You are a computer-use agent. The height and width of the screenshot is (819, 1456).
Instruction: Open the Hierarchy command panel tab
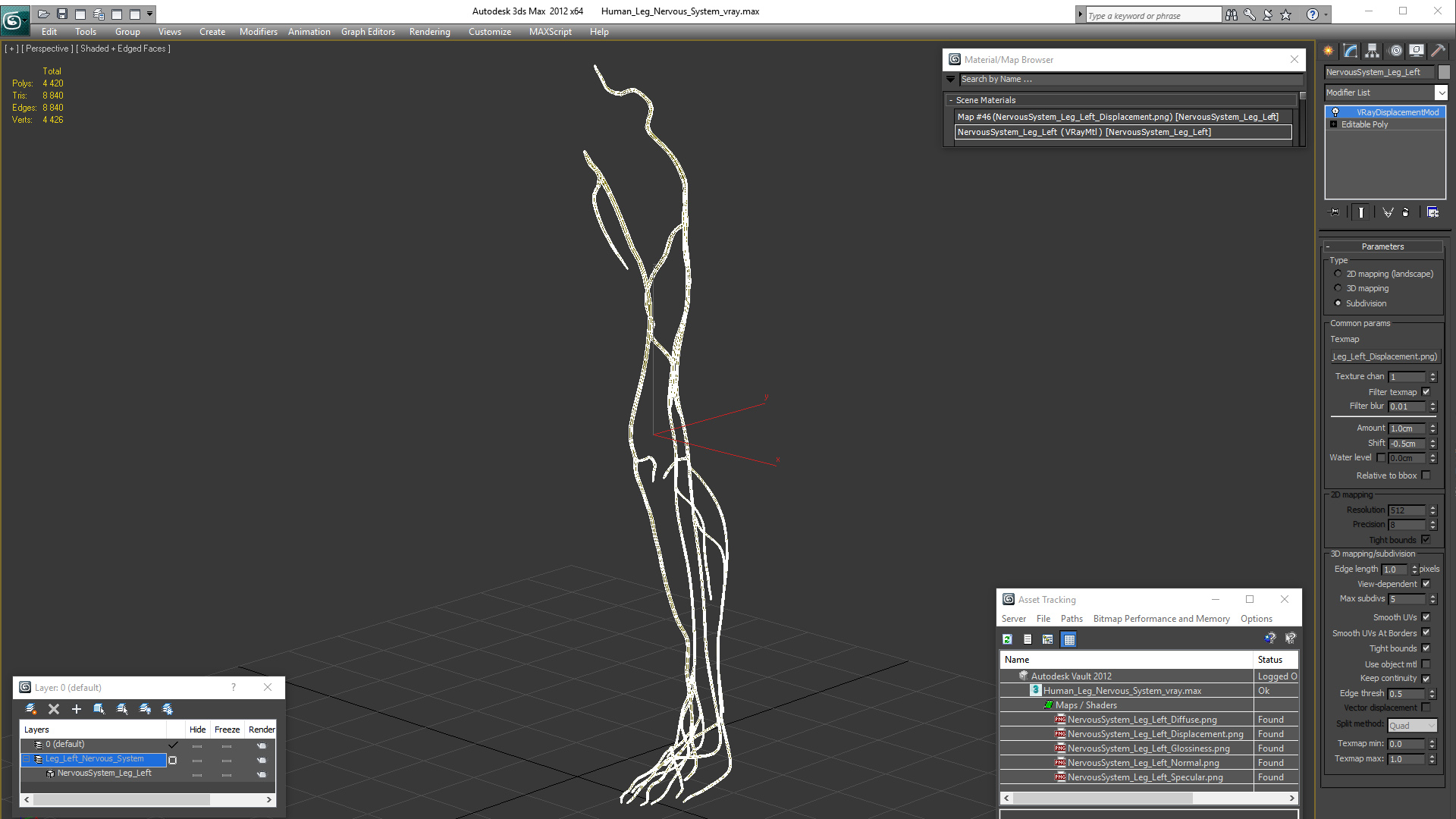1372,51
